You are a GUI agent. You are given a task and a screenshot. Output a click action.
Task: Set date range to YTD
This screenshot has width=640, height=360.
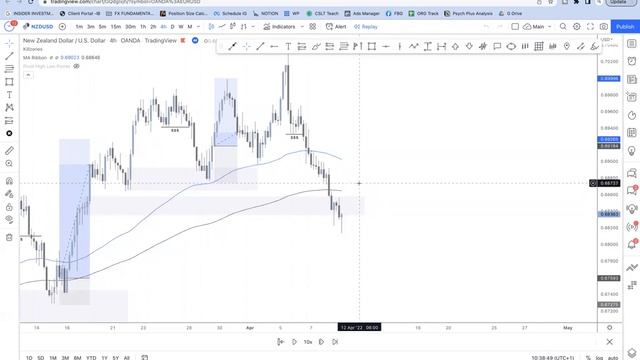tap(91, 358)
